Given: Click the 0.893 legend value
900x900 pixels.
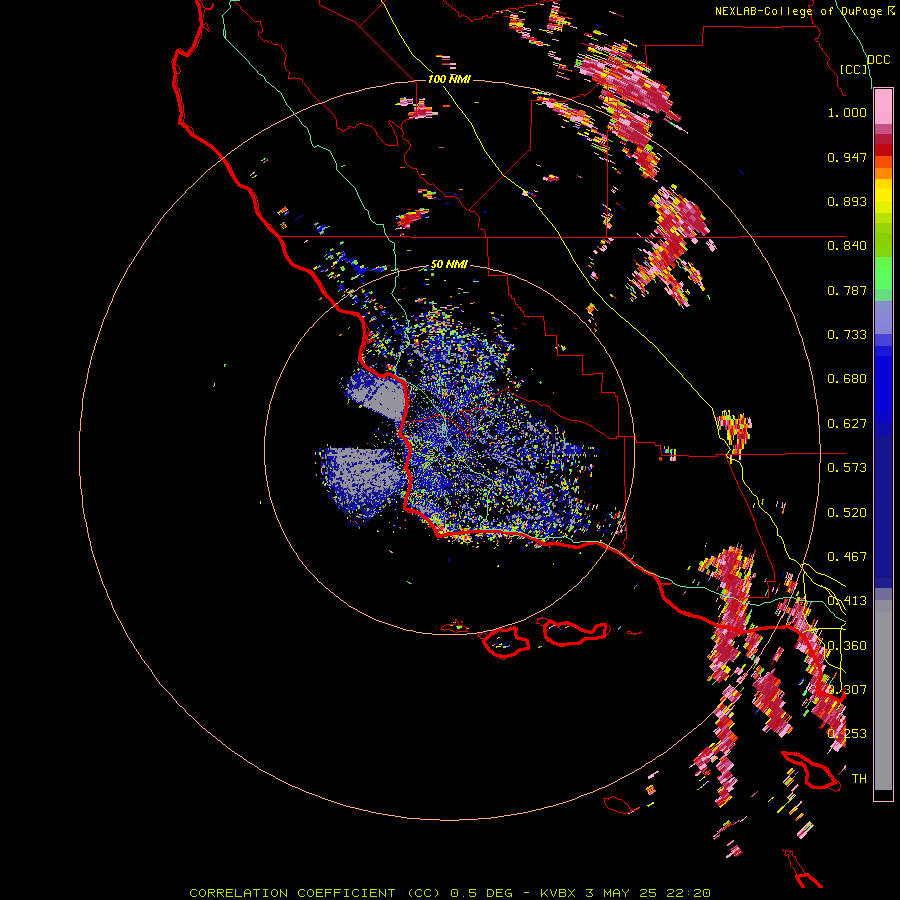Looking at the screenshot, I should pyautogui.click(x=847, y=201).
